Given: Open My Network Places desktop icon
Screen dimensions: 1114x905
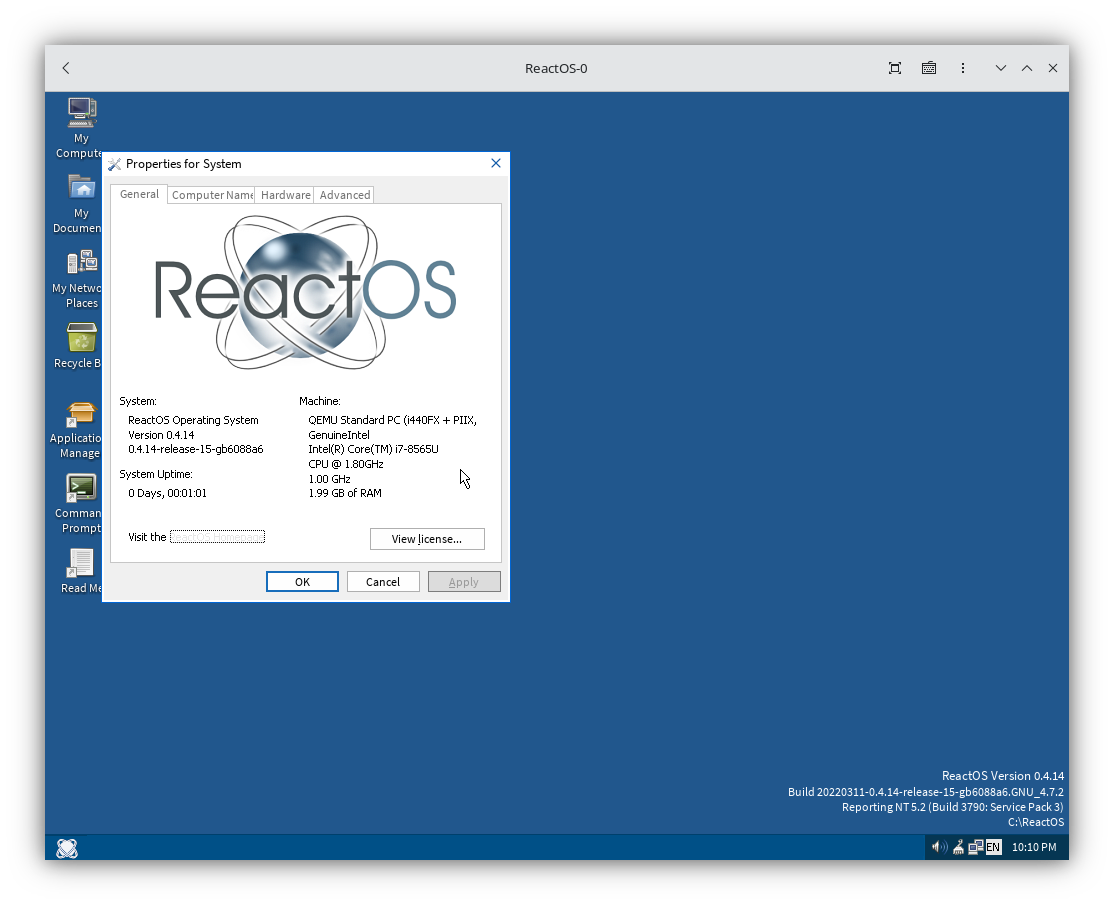Looking at the screenshot, I should [82, 279].
